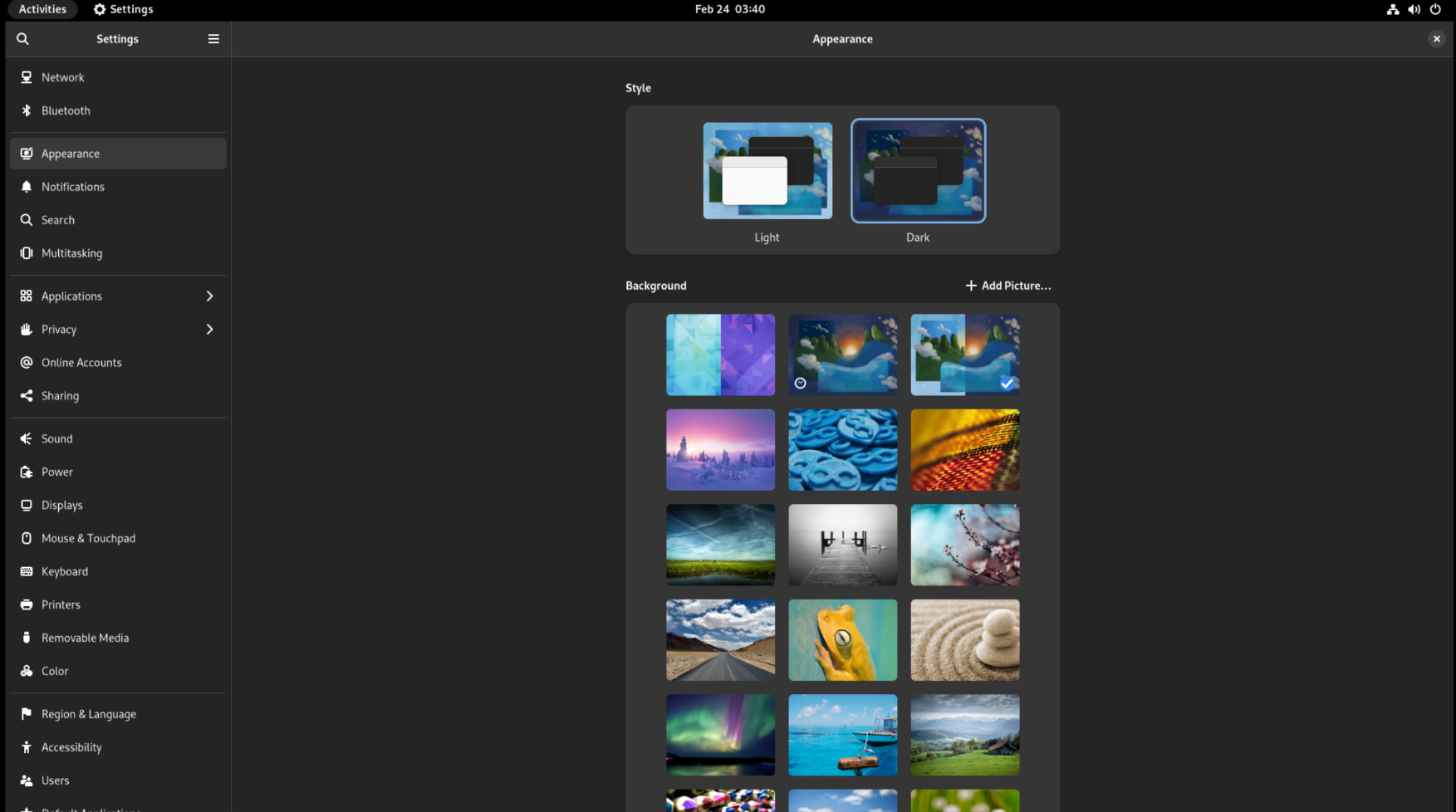Click the Settings gear in top bar

(x=100, y=9)
